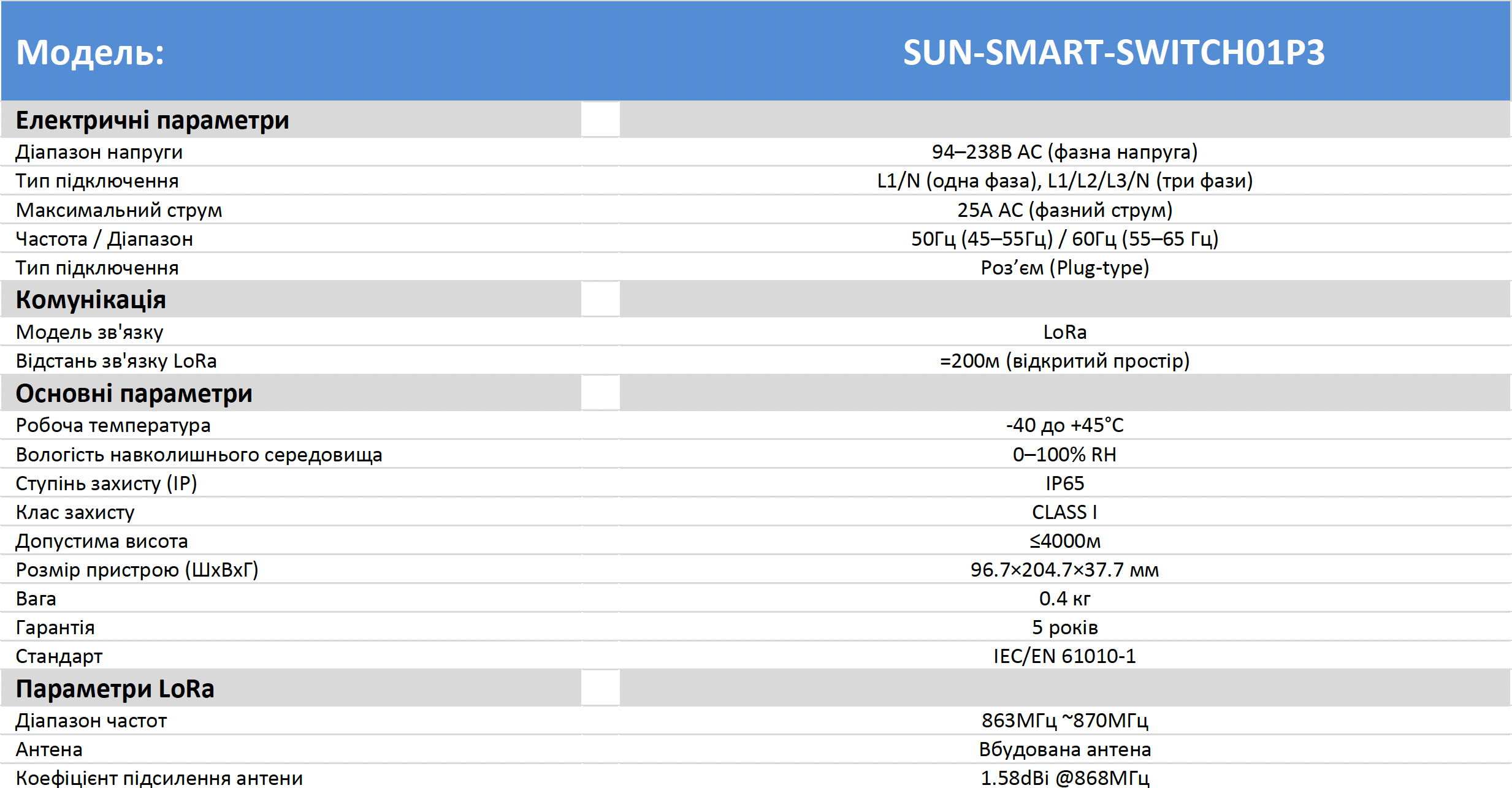The height and width of the screenshot is (788, 1512).
Task: Click the 'Модель:' header label
Action: click(90, 53)
